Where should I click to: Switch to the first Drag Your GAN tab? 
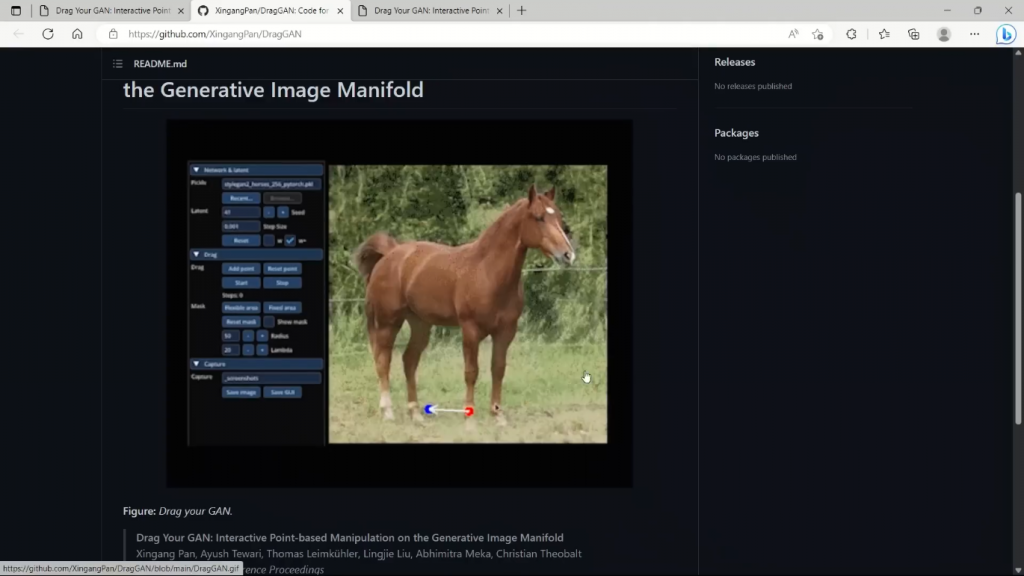pos(112,10)
